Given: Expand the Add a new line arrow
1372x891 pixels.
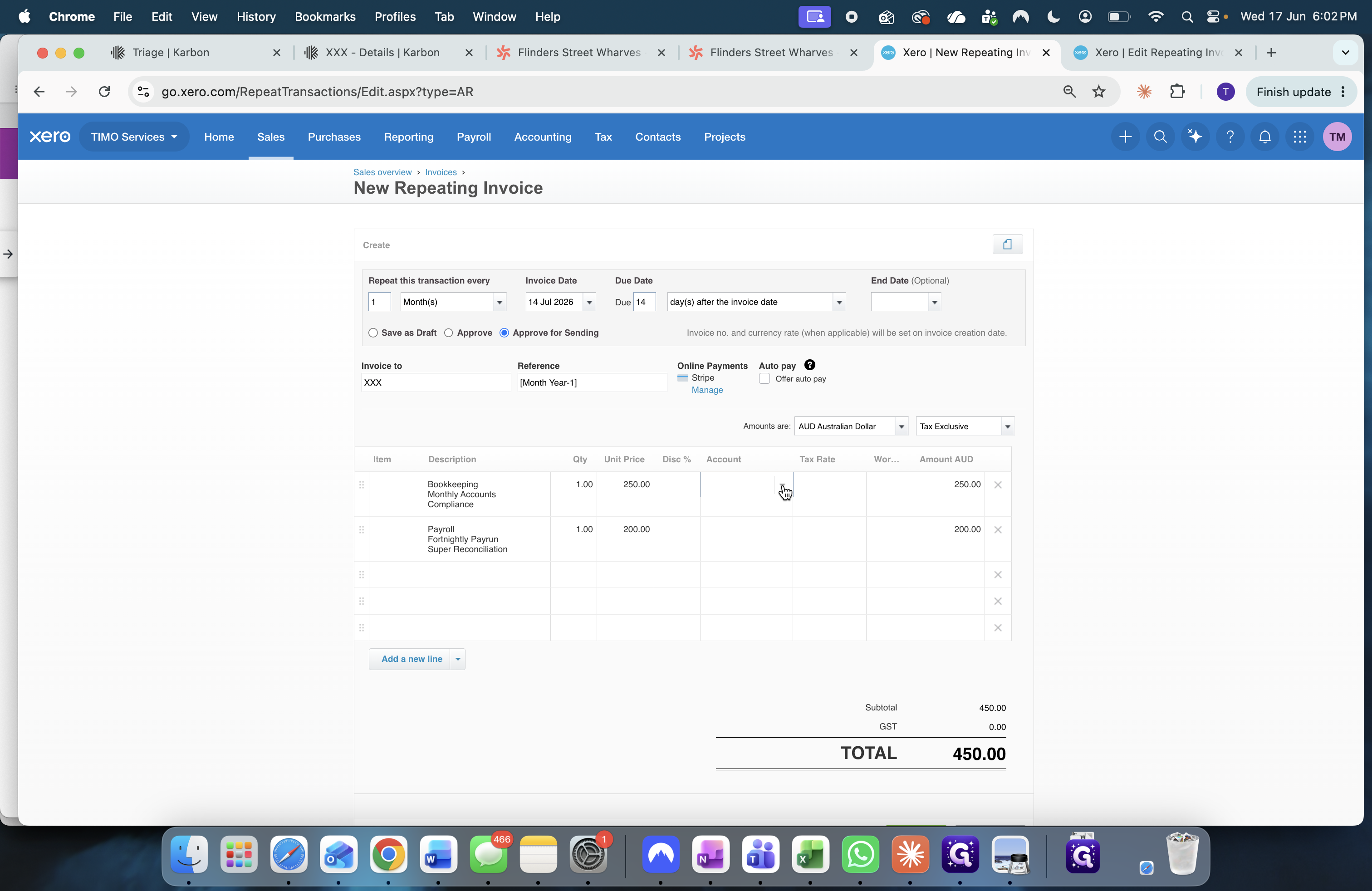Looking at the screenshot, I should [458, 659].
